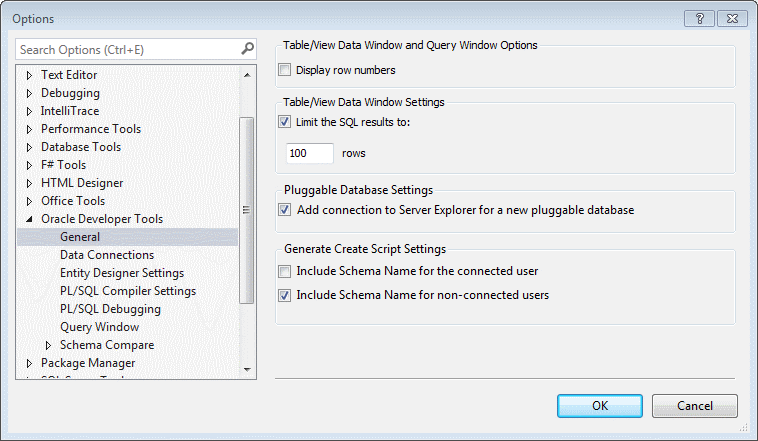This screenshot has width=758, height=441.
Task: Toggle Add connection to Server Explorer option
Action: click(285, 210)
